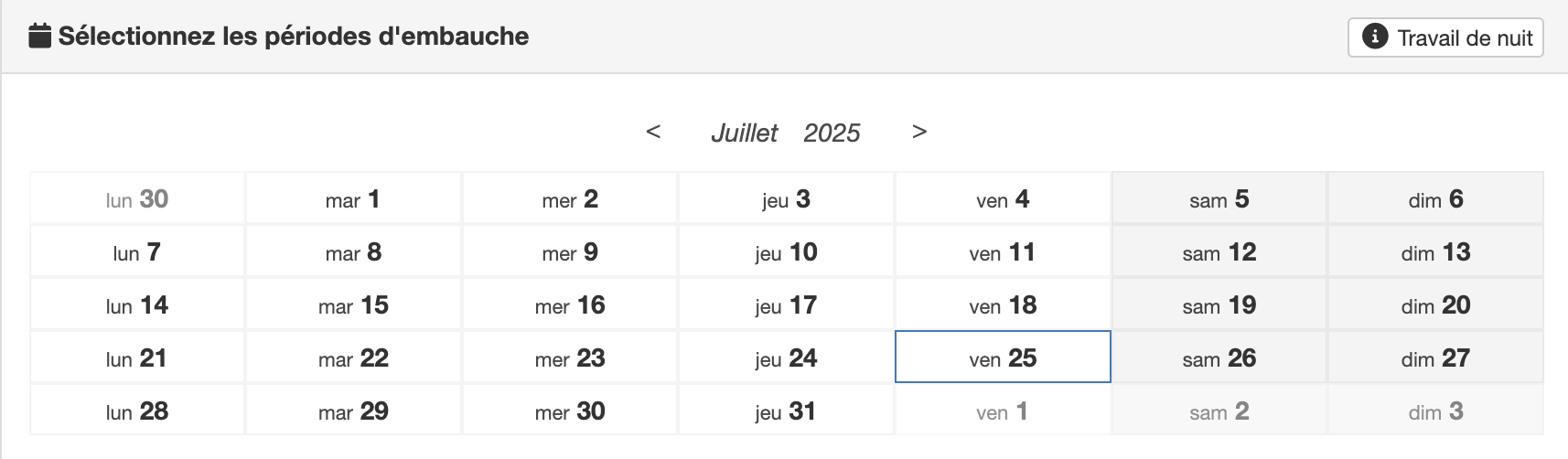
Task: Click the 2025 year label
Action: [832, 133]
